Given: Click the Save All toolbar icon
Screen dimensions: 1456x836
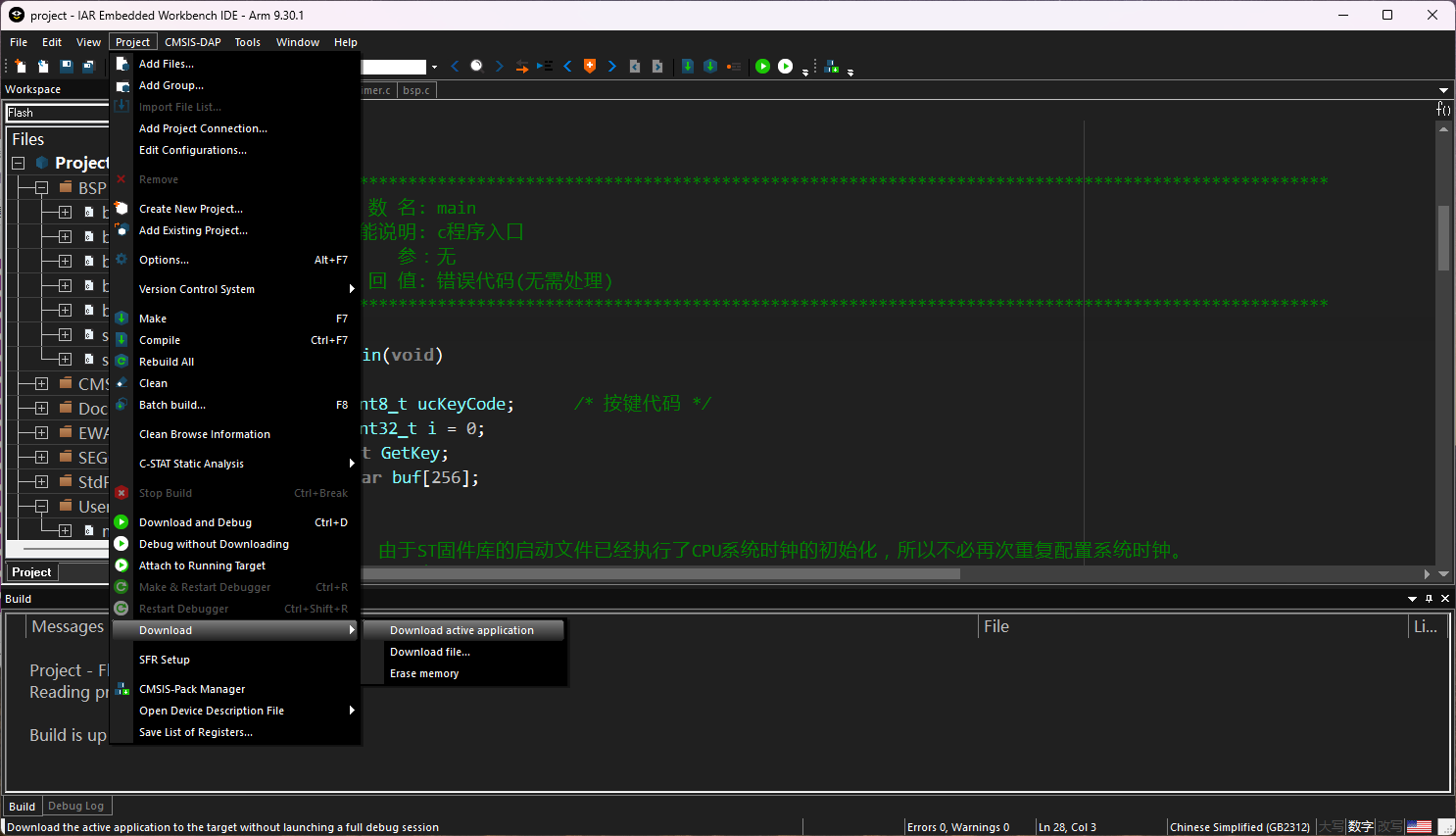Looking at the screenshot, I should point(88,67).
